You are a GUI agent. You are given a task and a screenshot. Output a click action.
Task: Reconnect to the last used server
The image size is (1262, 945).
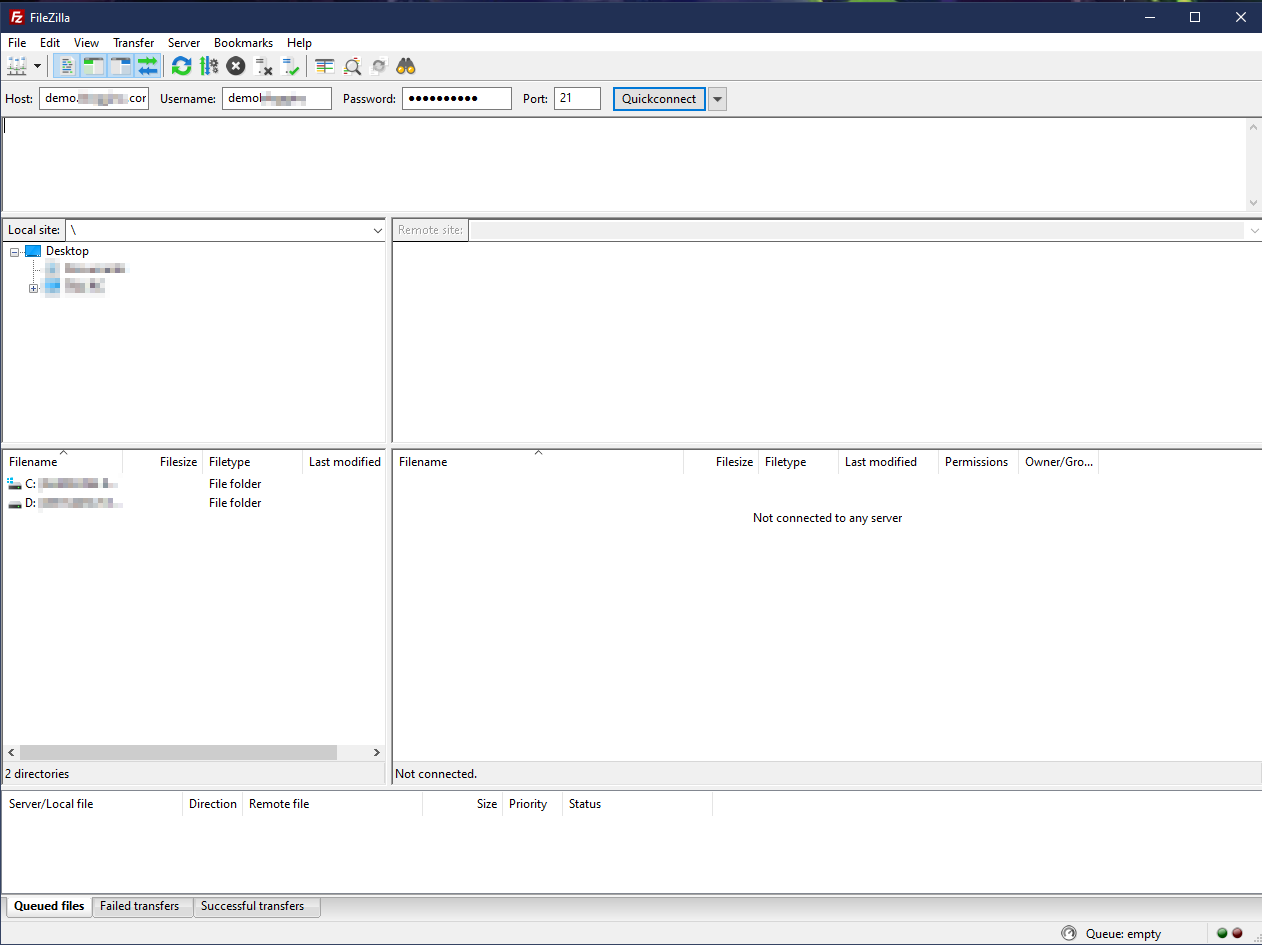coord(291,66)
